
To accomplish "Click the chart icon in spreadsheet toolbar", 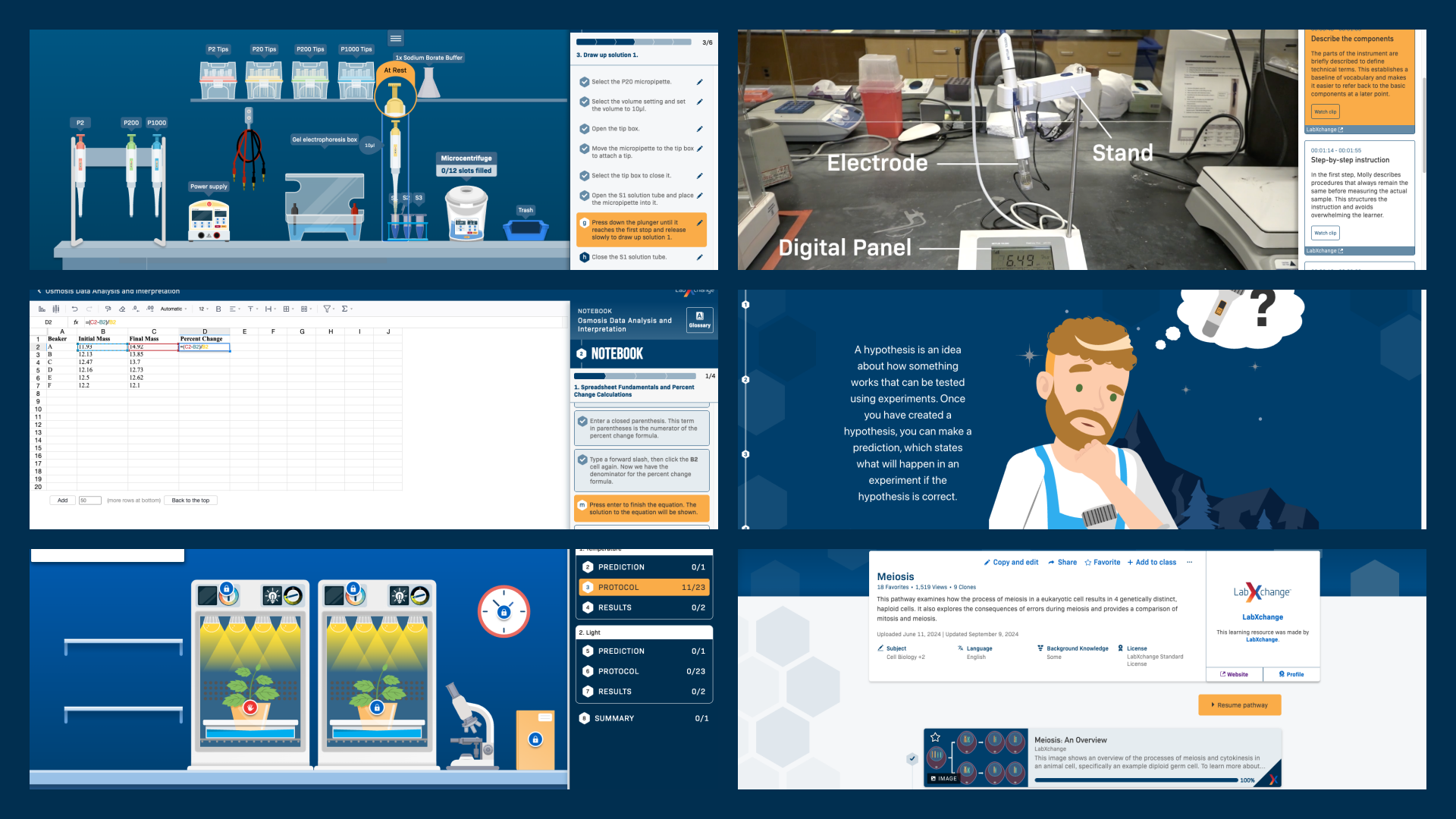I will [x=42, y=309].
